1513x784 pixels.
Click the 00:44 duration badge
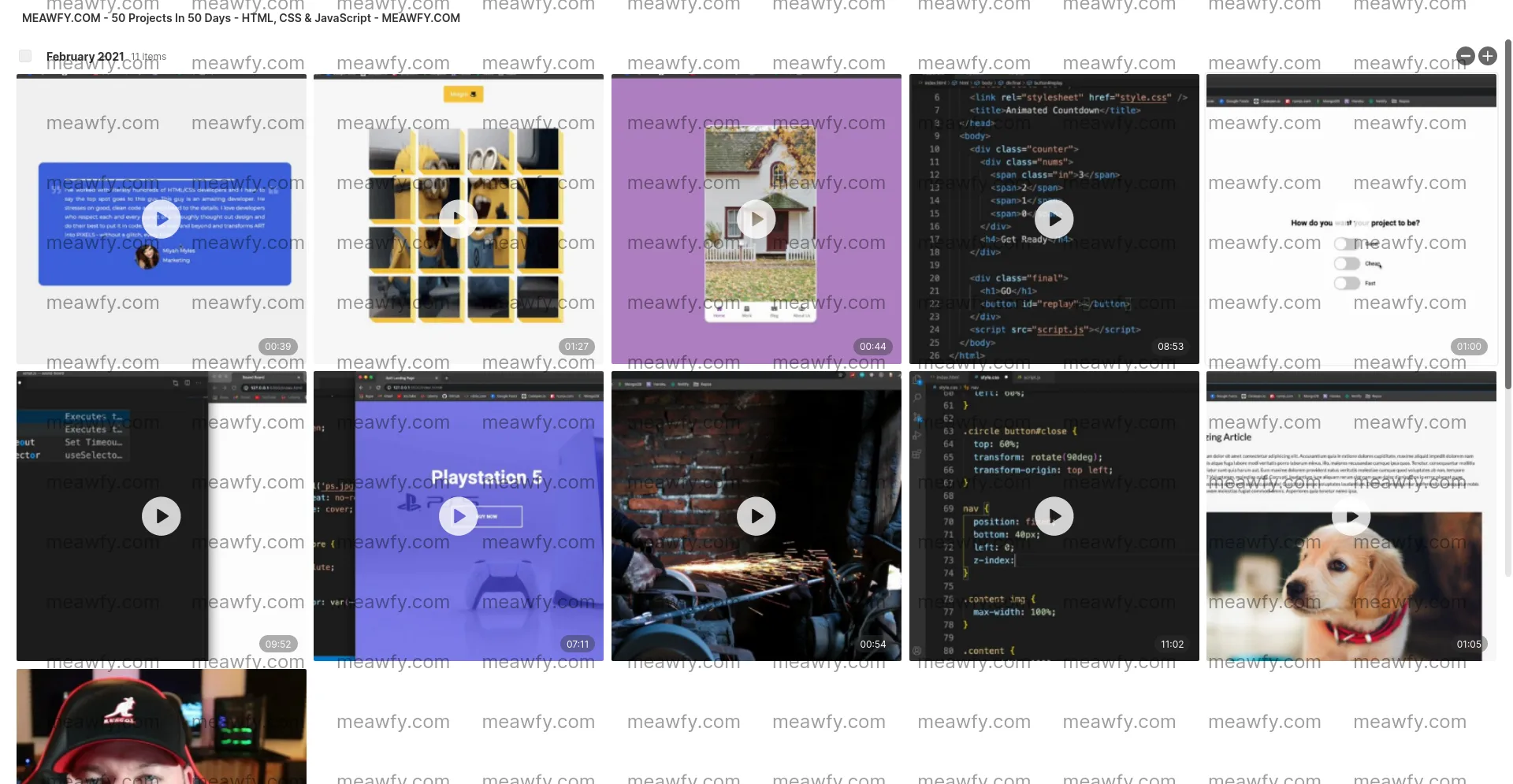872,346
